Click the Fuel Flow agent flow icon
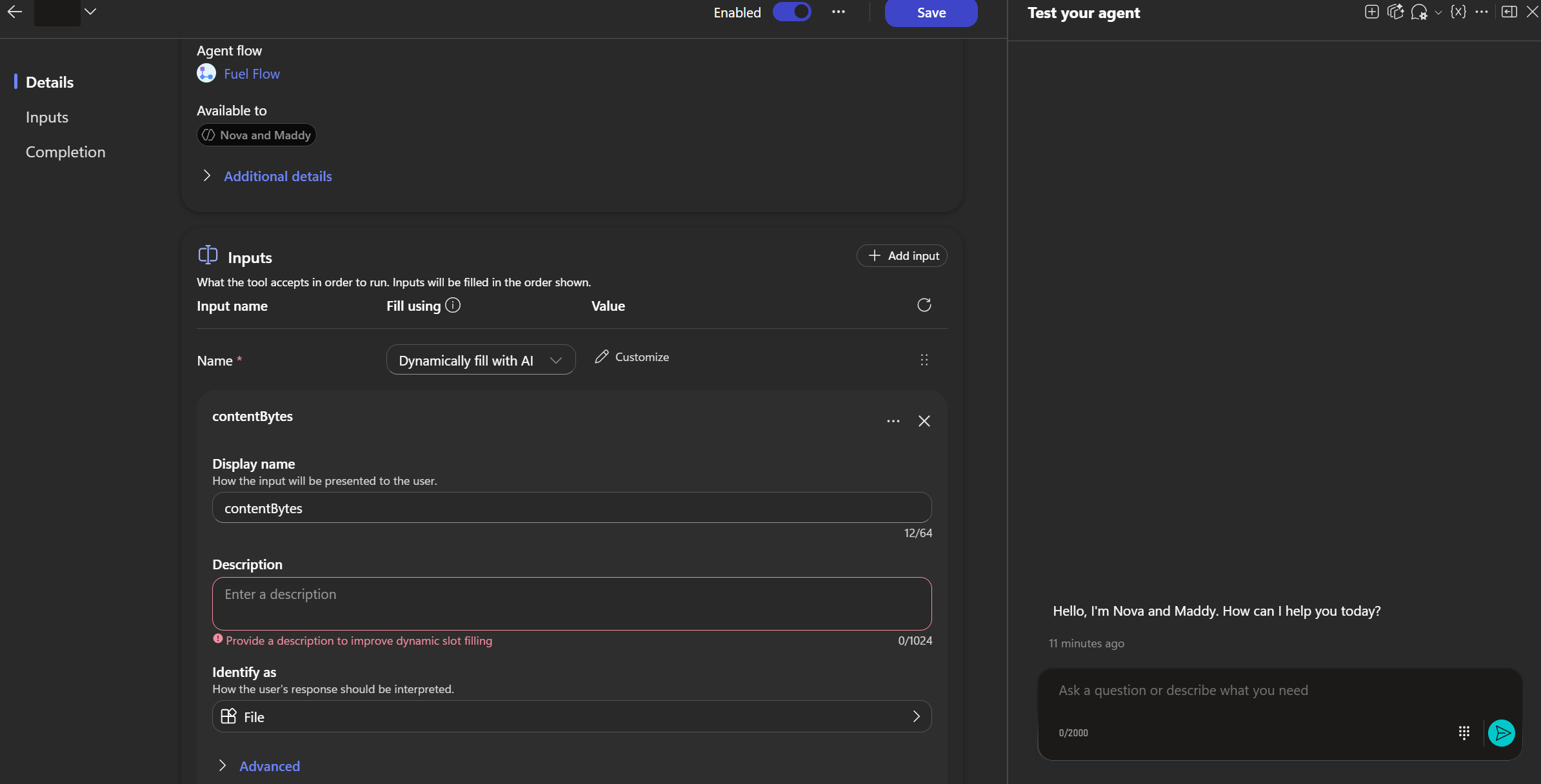1541x784 pixels. [206, 73]
